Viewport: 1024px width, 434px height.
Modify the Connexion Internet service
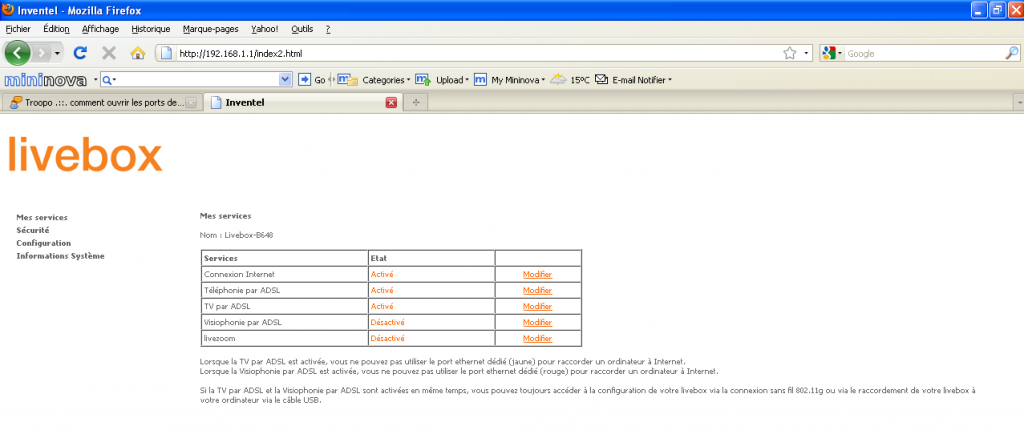coord(537,275)
